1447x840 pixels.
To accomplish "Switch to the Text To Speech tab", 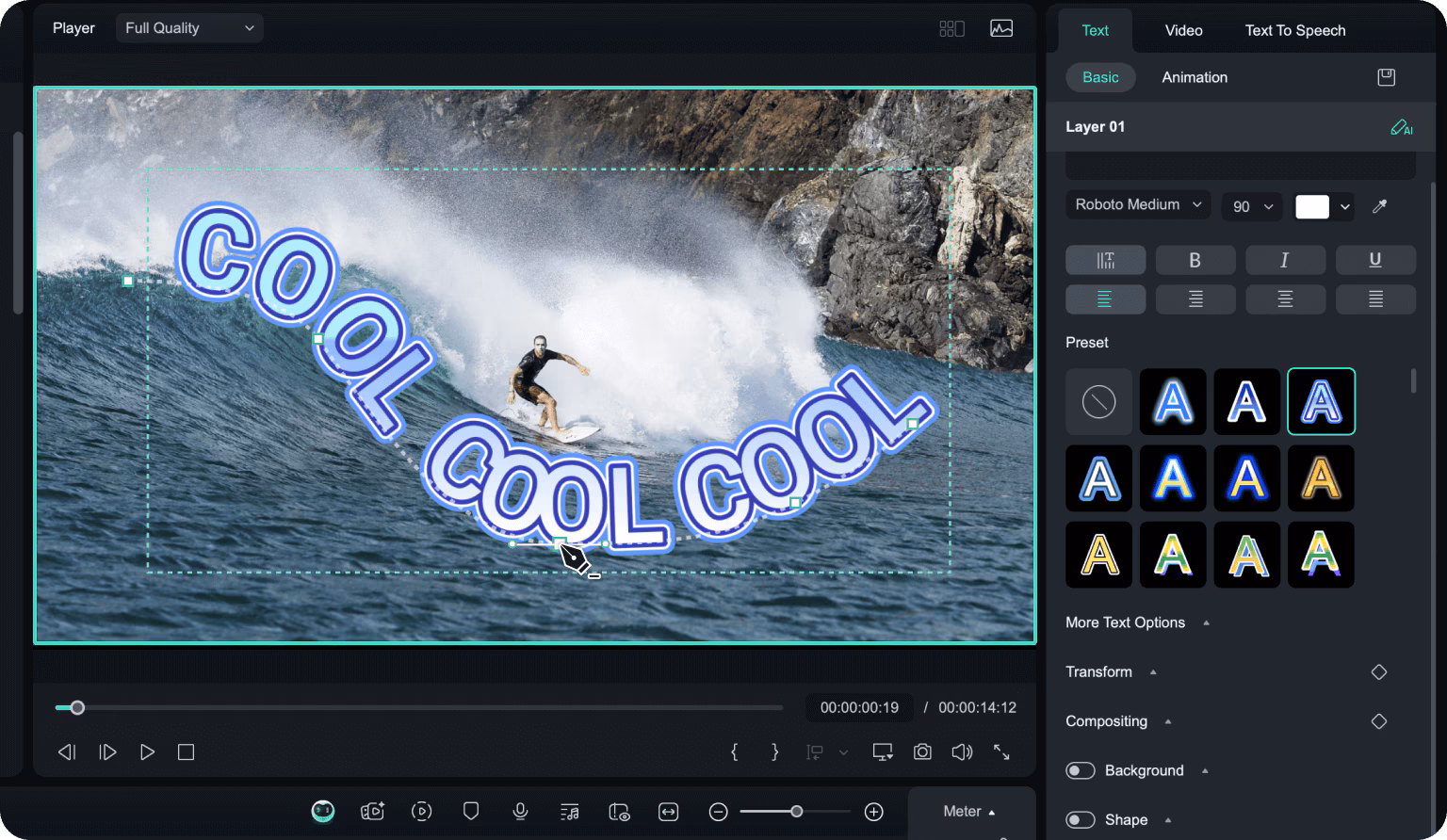I will click(x=1294, y=30).
